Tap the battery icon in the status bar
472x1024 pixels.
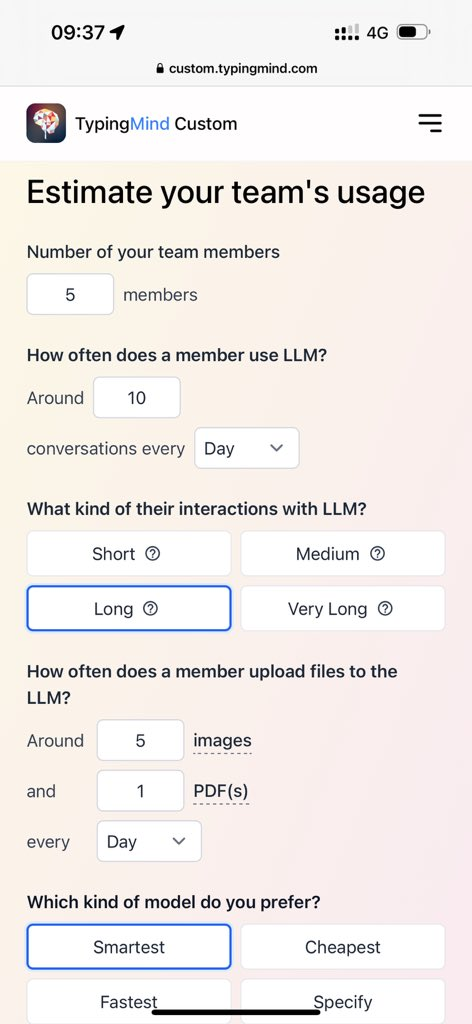[x=413, y=32]
